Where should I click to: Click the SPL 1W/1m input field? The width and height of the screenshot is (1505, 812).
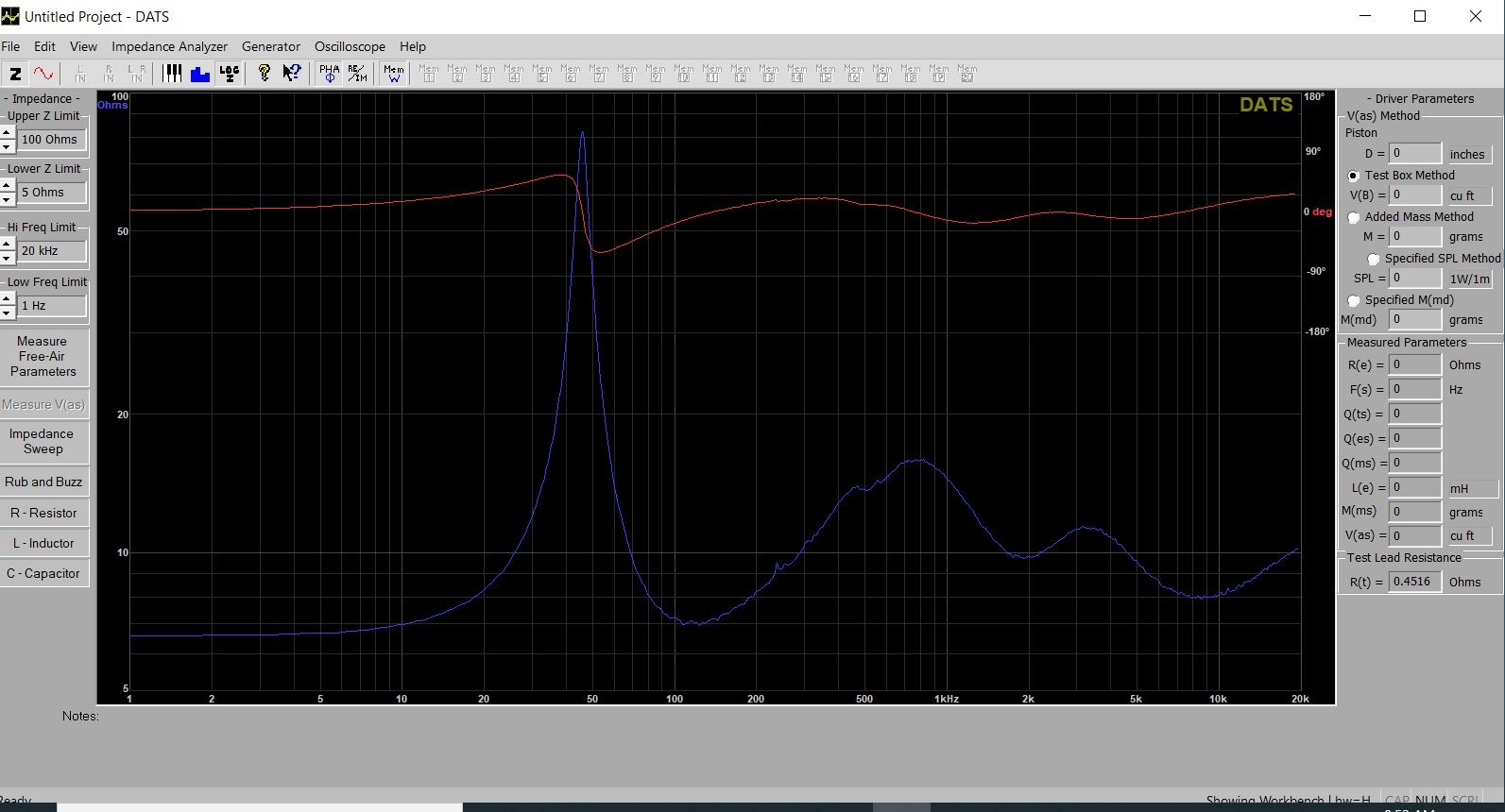pyautogui.click(x=1415, y=278)
